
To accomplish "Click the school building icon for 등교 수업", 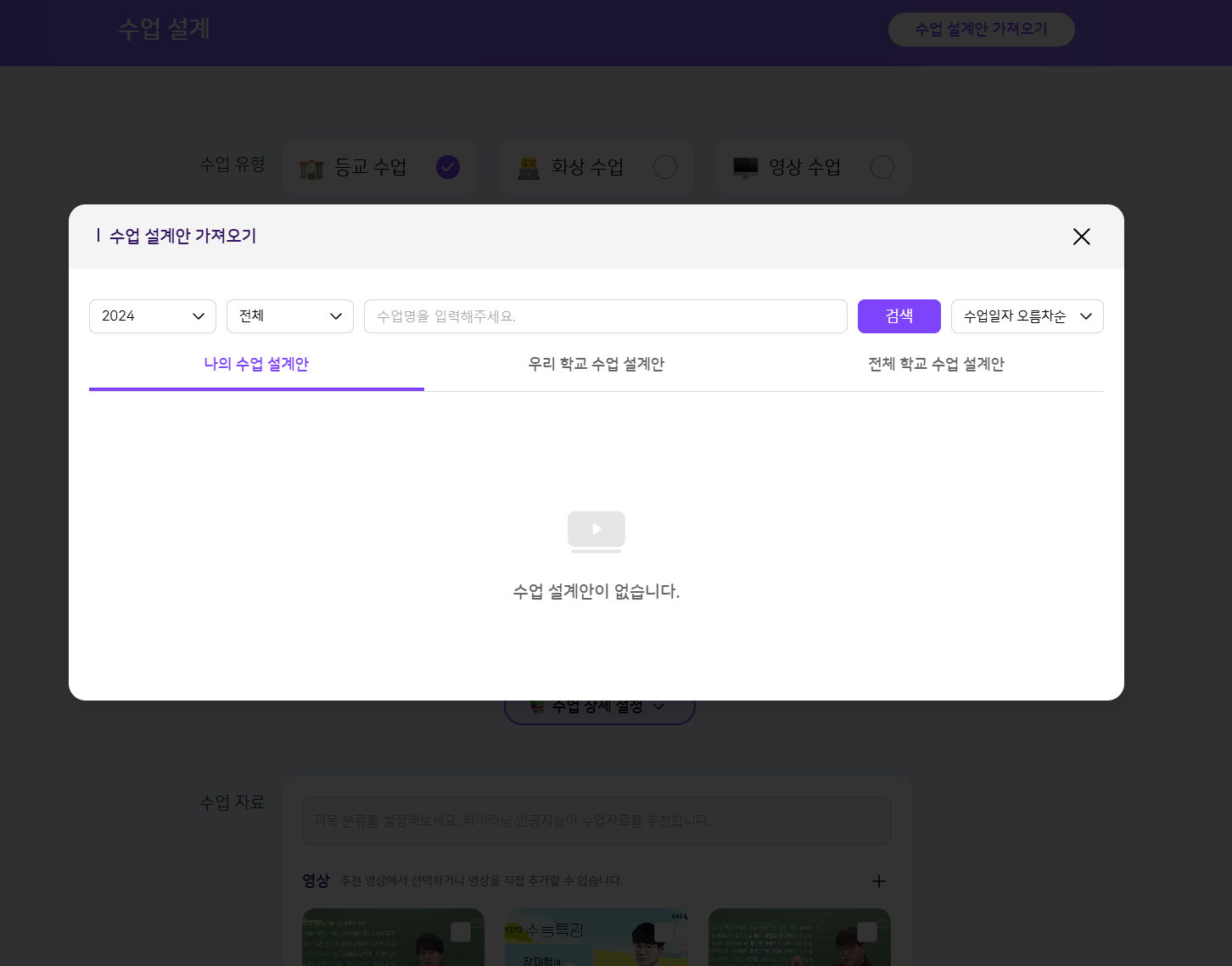I will [311, 168].
